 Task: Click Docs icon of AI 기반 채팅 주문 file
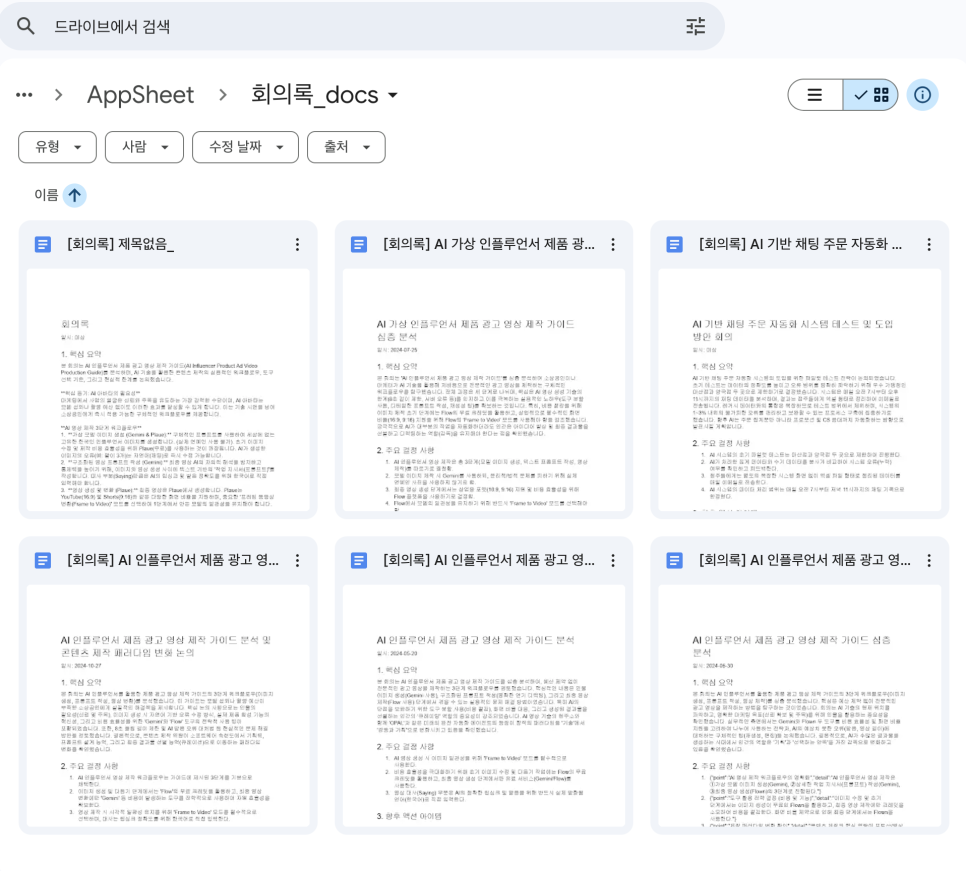pyautogui.click(x=675, y=245)
